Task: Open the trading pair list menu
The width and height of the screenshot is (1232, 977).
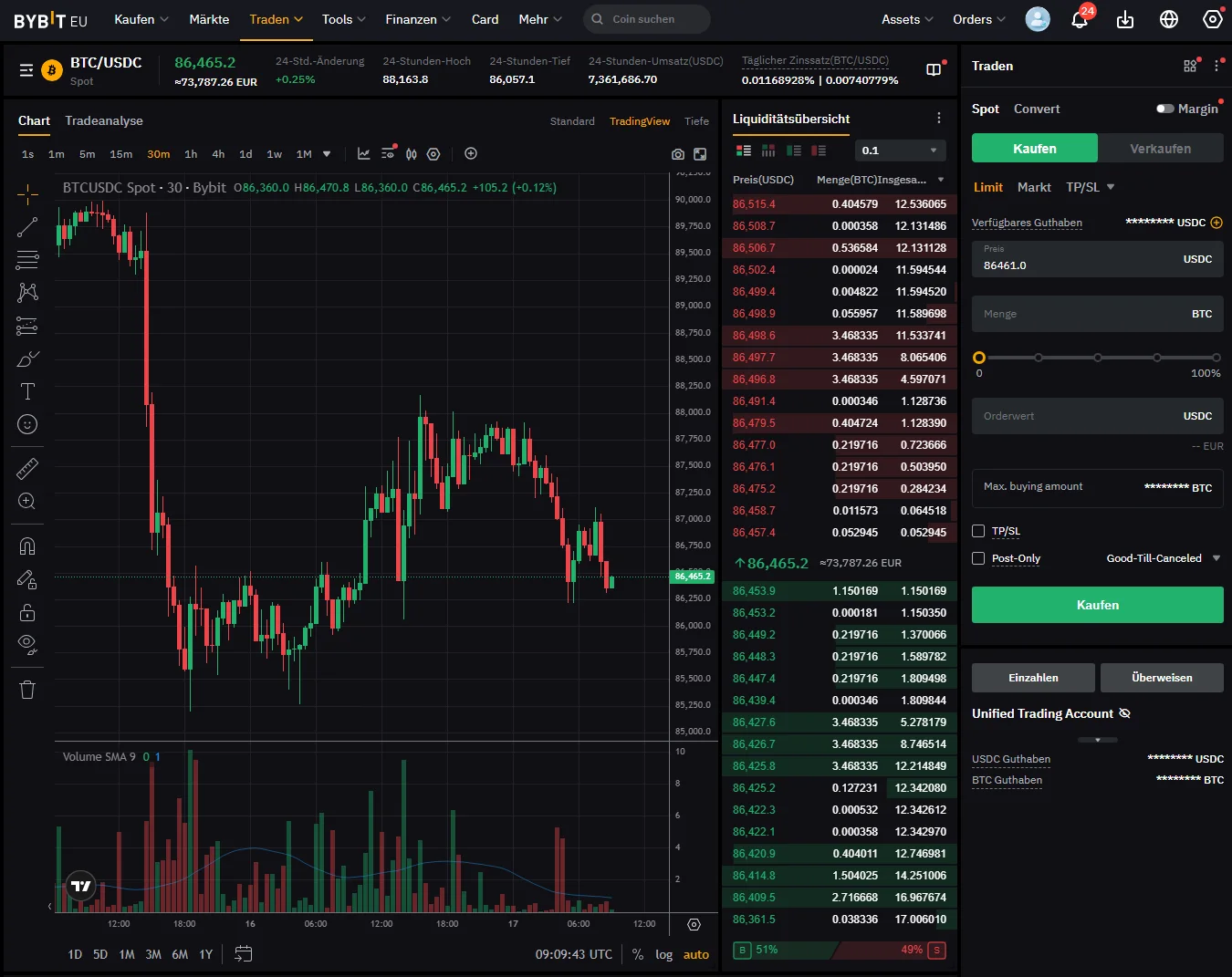Action: pos(26,70)
